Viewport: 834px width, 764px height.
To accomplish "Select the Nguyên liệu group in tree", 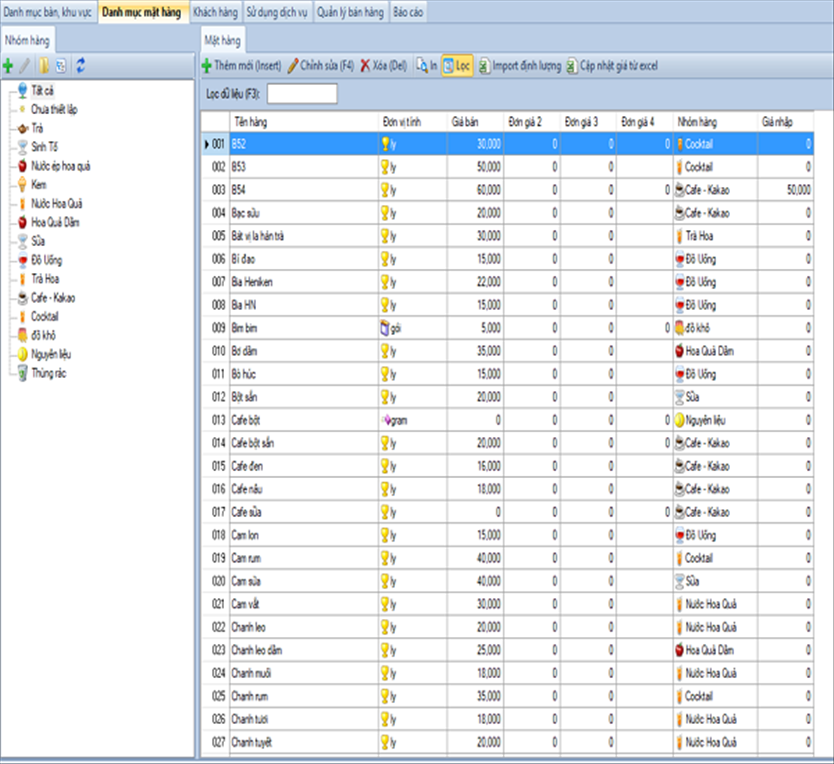I will point(50,354).
